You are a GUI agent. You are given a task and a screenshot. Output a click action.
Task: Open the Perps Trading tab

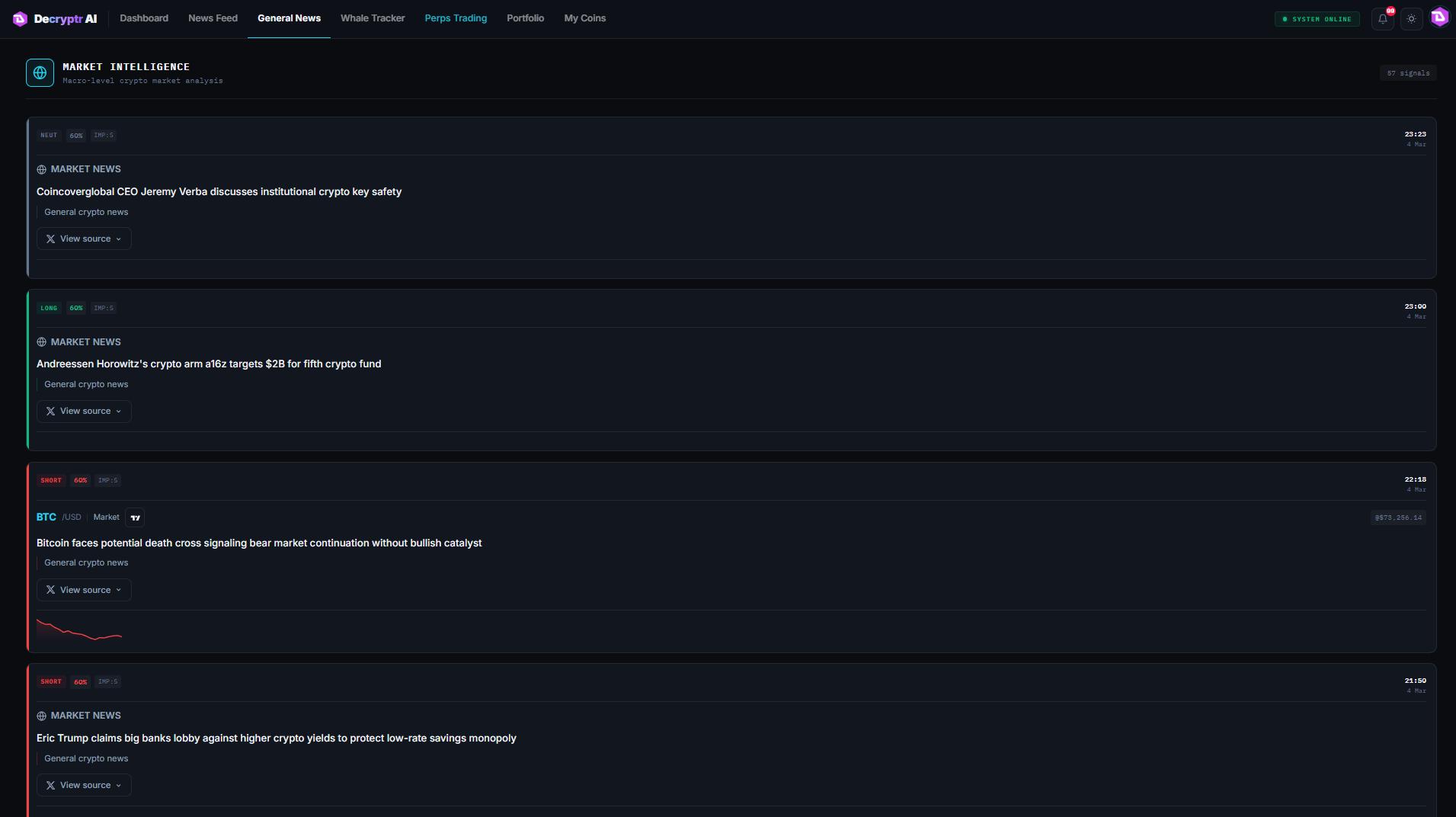click(x=456, y=18)
